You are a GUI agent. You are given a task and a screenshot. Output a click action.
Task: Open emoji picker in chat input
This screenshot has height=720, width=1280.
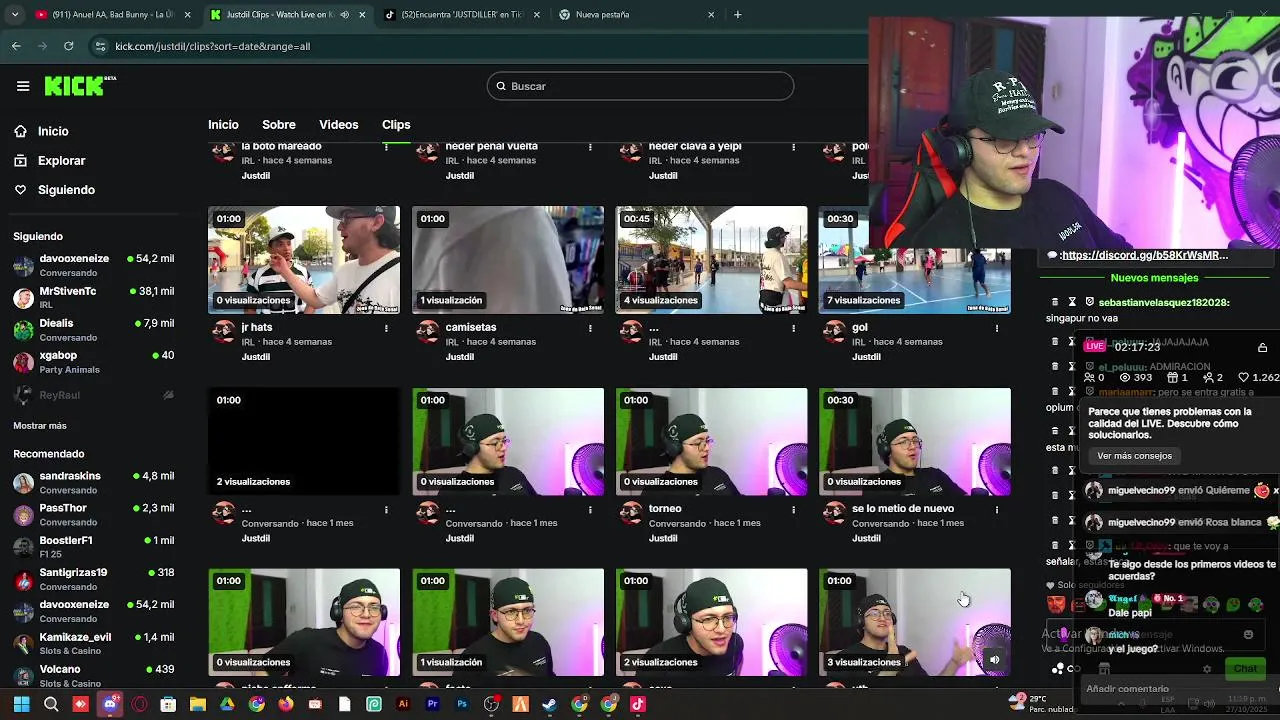pyautogui.click(x=1248, y=634)
